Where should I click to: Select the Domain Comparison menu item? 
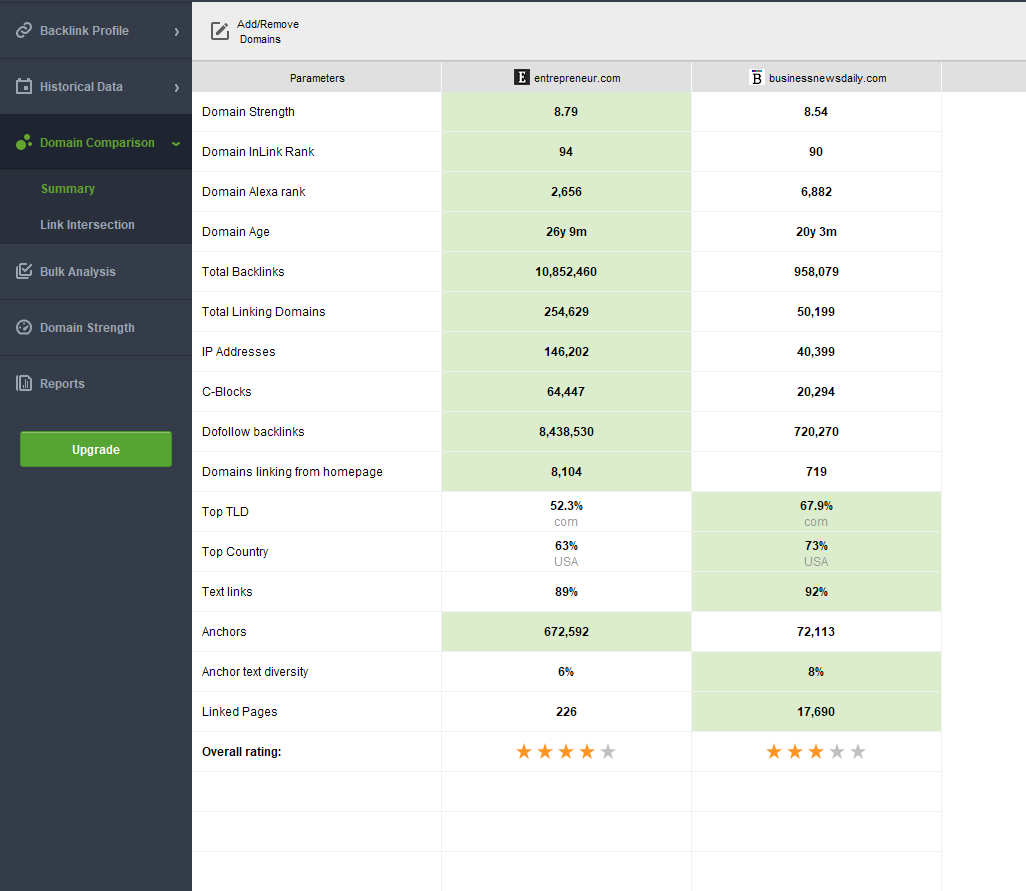96,142
